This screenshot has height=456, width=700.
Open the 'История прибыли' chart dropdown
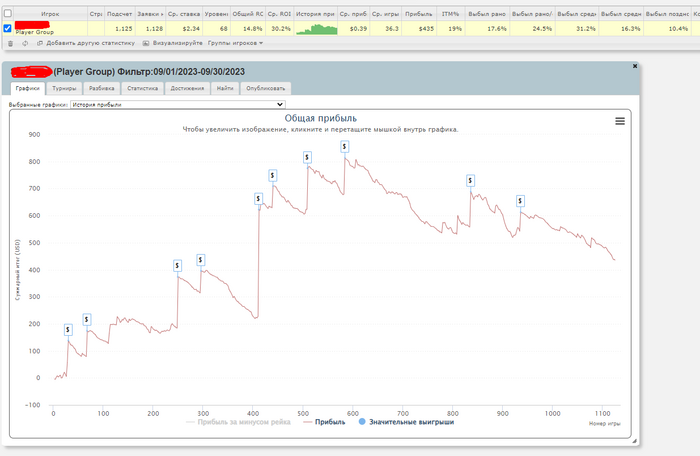(178, 105)
